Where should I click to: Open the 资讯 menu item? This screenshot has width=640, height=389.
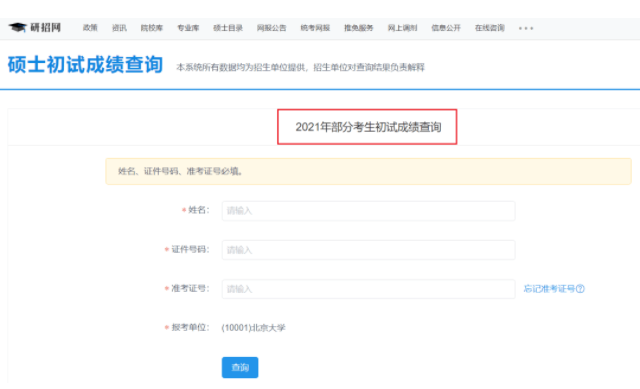(x=119, y=28)
